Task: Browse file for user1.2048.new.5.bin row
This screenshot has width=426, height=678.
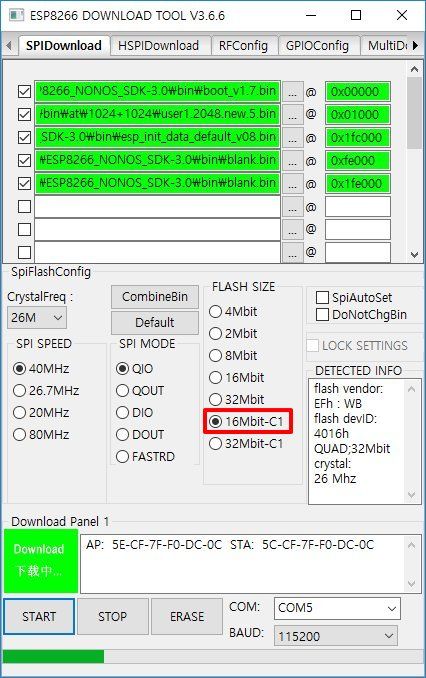Action: [293, 115]
